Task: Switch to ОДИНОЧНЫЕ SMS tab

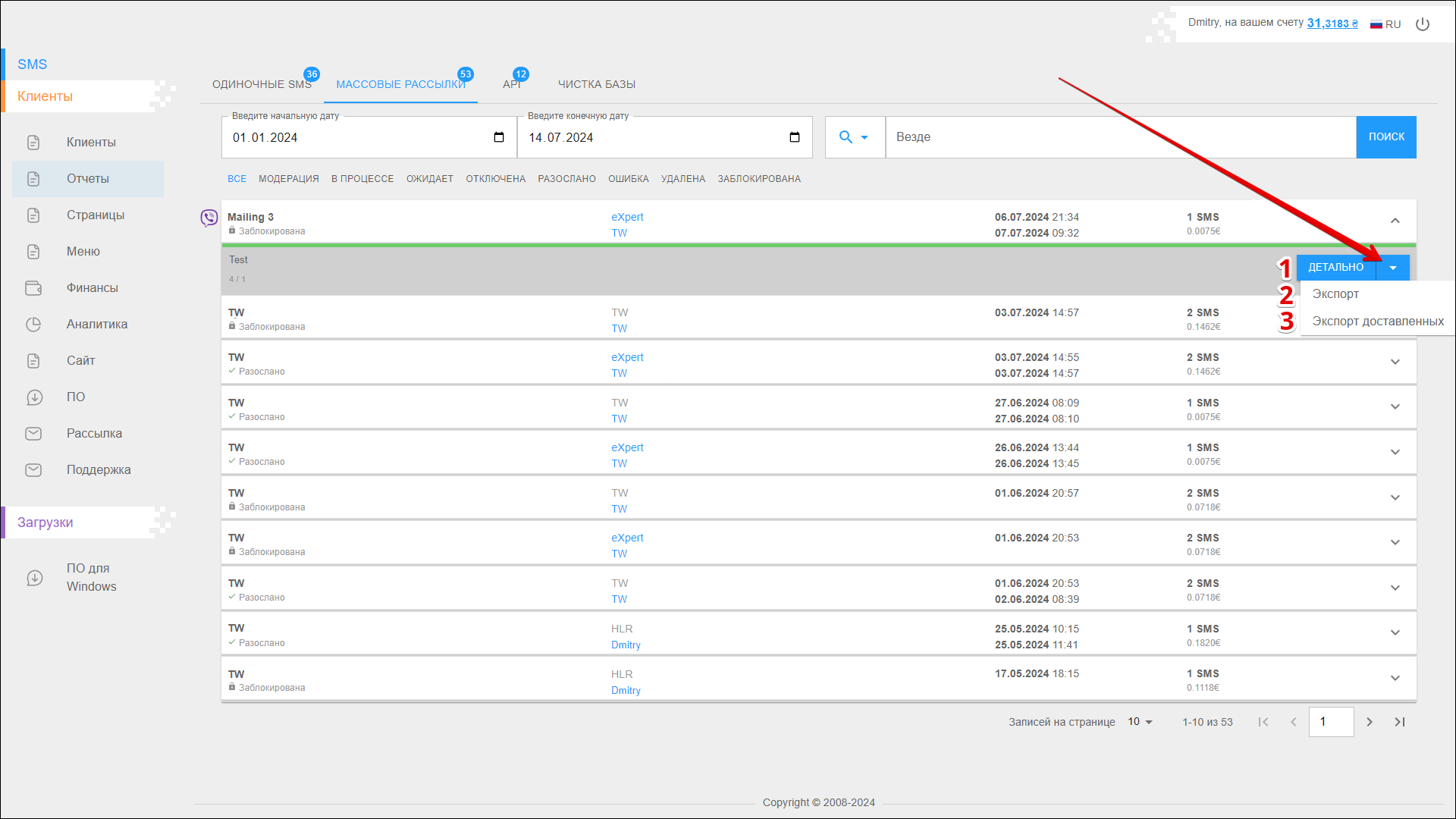Action: pyautogui.click(x=262, y=84)
